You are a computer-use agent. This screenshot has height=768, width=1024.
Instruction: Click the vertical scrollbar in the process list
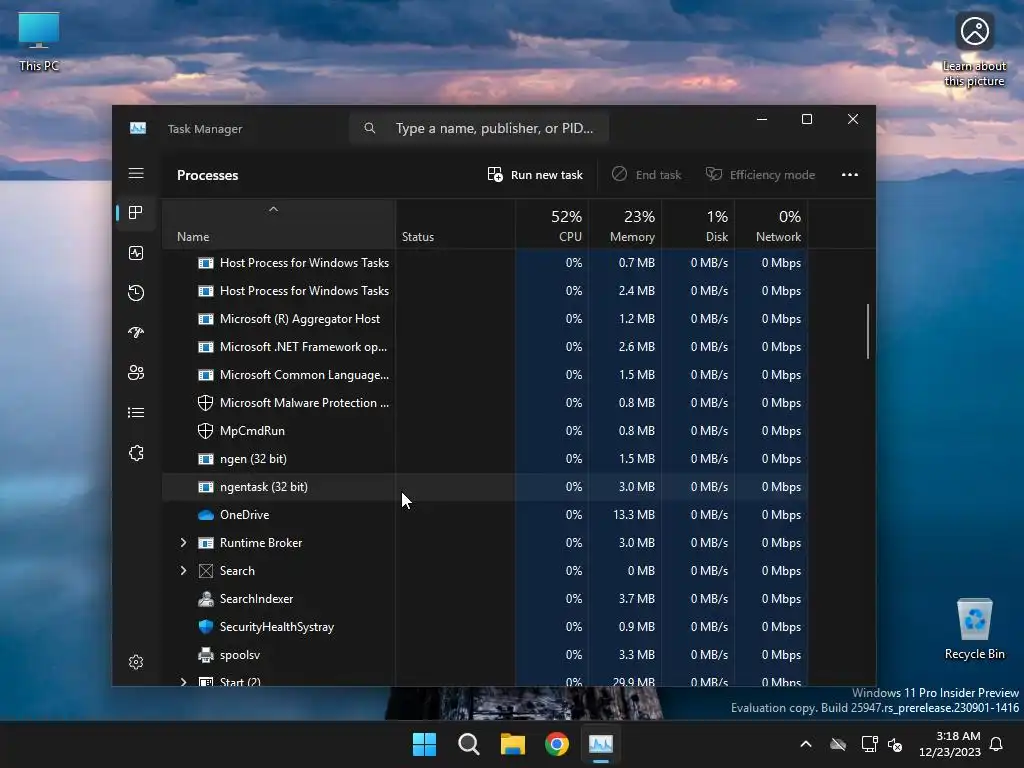(x=868, y=331)
